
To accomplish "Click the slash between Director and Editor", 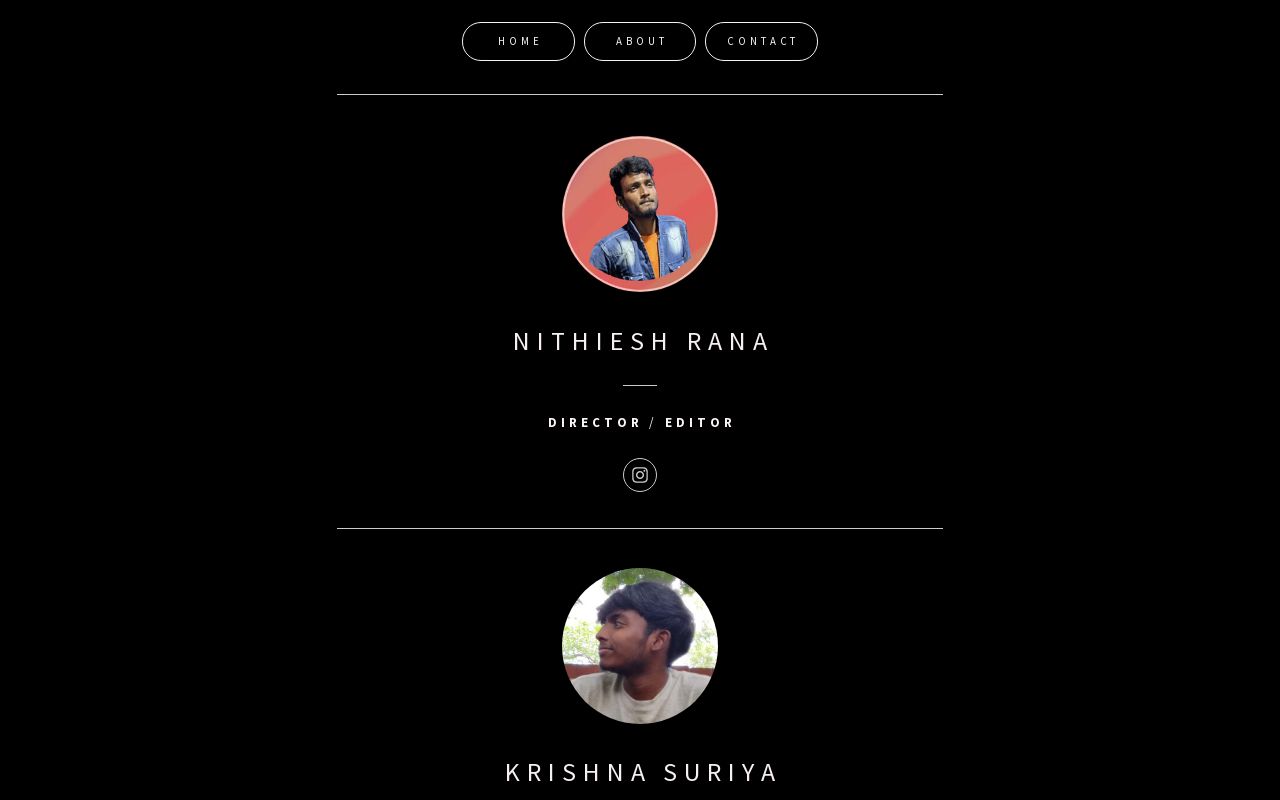I will coord(653,422).
